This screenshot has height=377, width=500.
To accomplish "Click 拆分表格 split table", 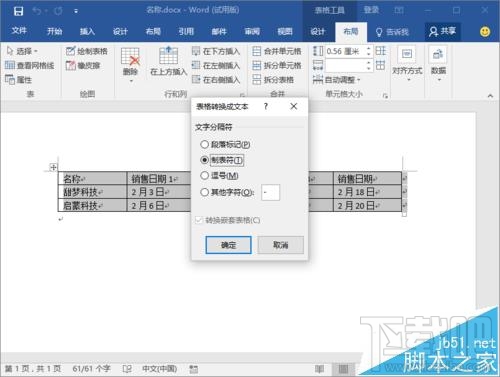I will (x=273, y=80).
